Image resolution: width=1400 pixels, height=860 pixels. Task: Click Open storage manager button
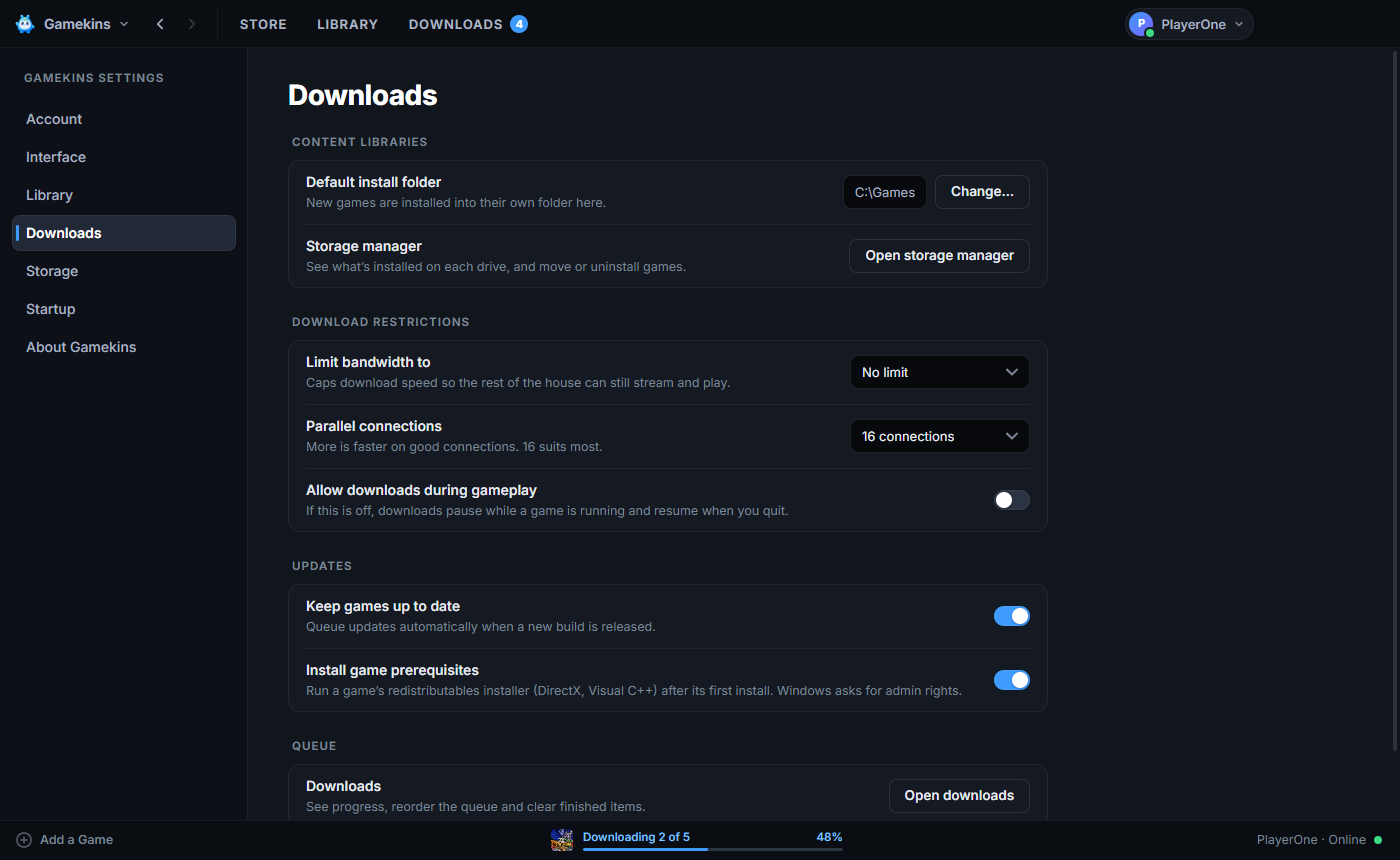point(940,256)
